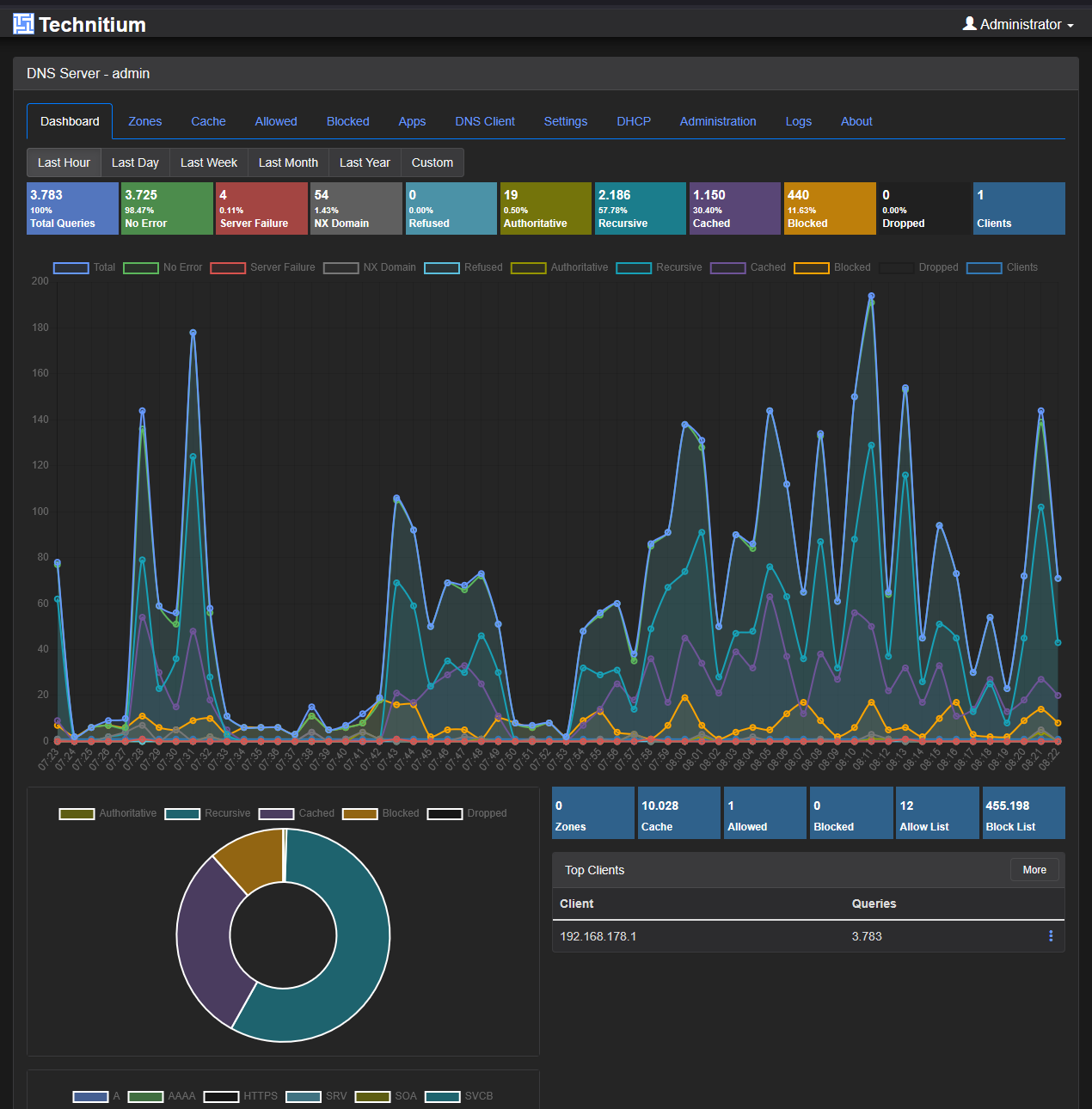1092x1109 pixels.
Task: Choose the Custom time range
Action: [433, 162]
